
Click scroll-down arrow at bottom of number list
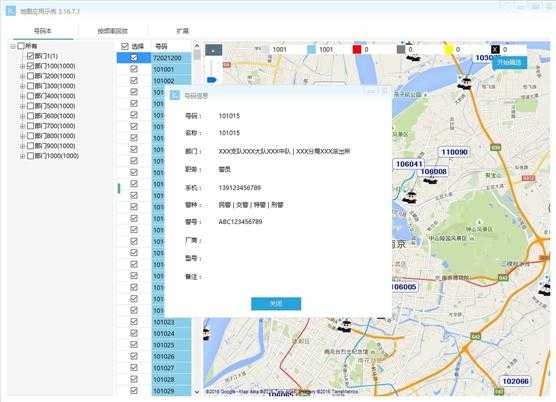click(197, 391)
